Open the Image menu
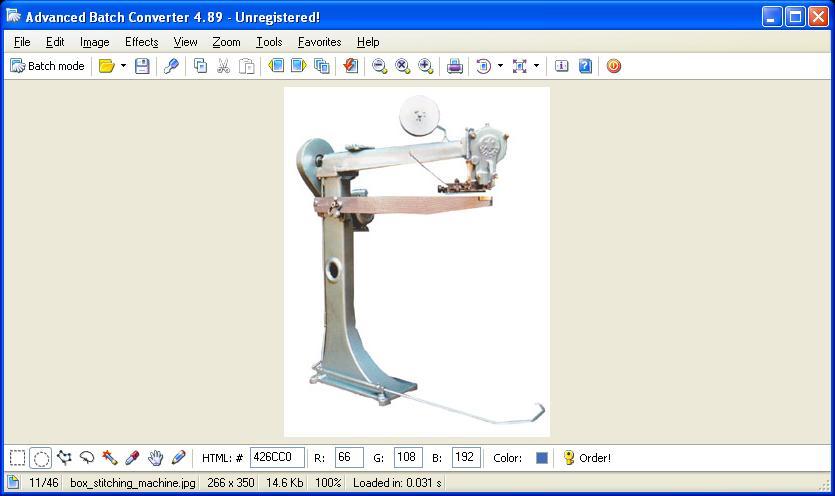 click(95, 42)
